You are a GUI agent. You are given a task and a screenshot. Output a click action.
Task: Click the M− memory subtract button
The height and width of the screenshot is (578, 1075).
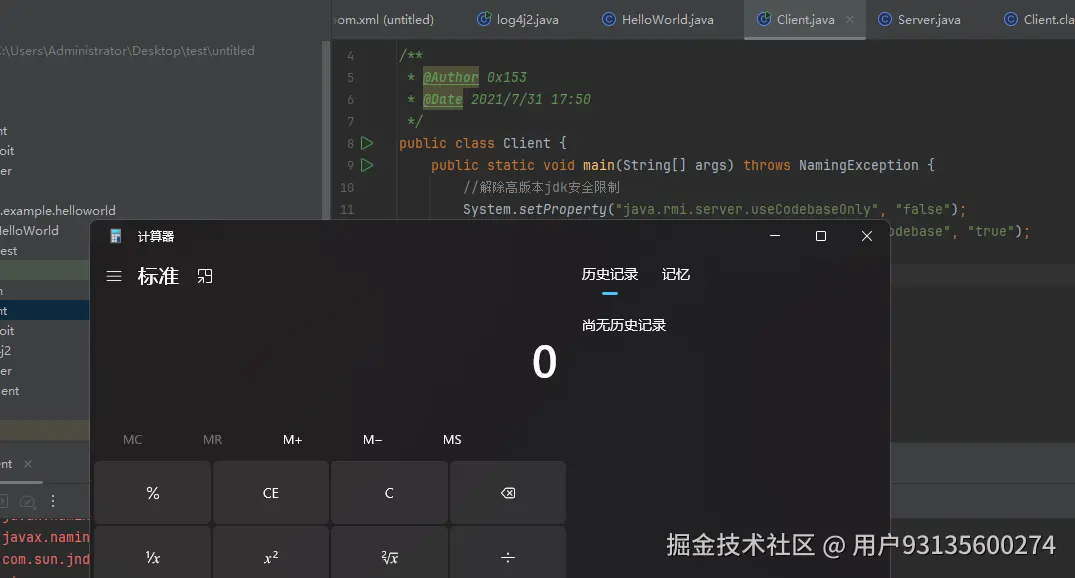point(372,439)
